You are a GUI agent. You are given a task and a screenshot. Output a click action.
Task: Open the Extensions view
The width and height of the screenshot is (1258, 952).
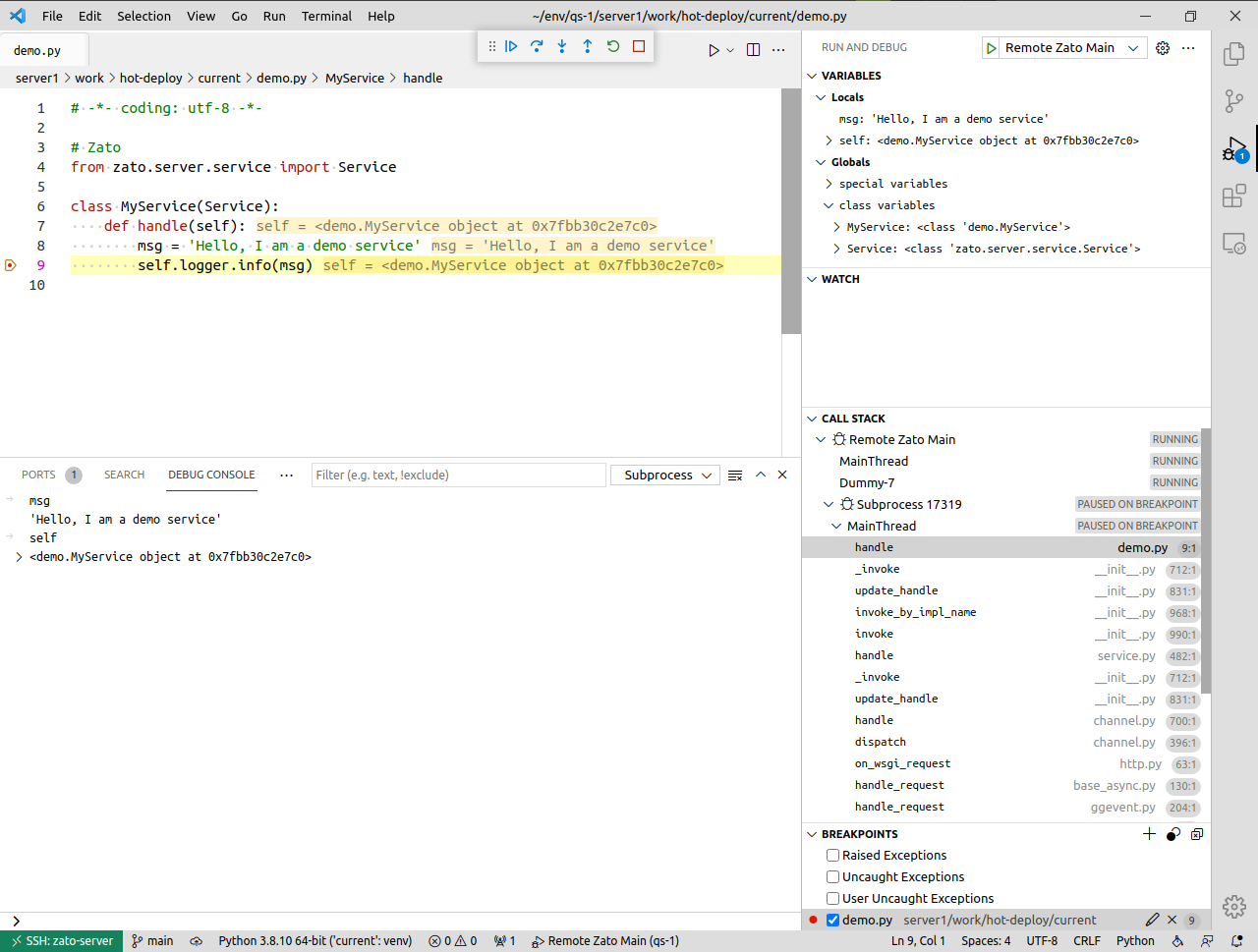1234,196
